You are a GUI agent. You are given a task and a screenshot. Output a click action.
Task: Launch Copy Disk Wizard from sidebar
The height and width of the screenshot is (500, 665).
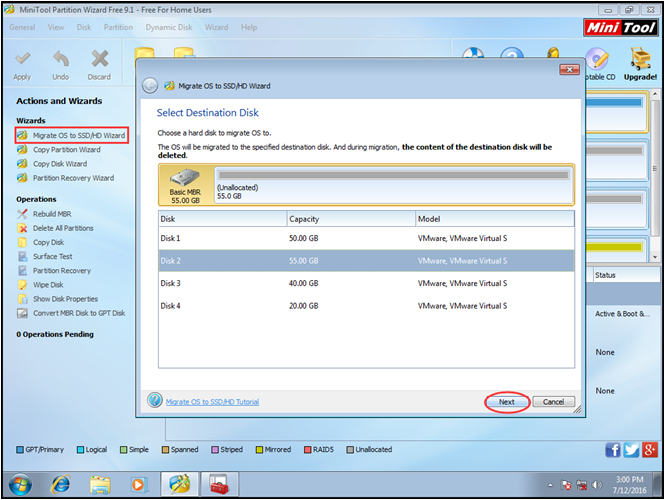pos(52,164)
